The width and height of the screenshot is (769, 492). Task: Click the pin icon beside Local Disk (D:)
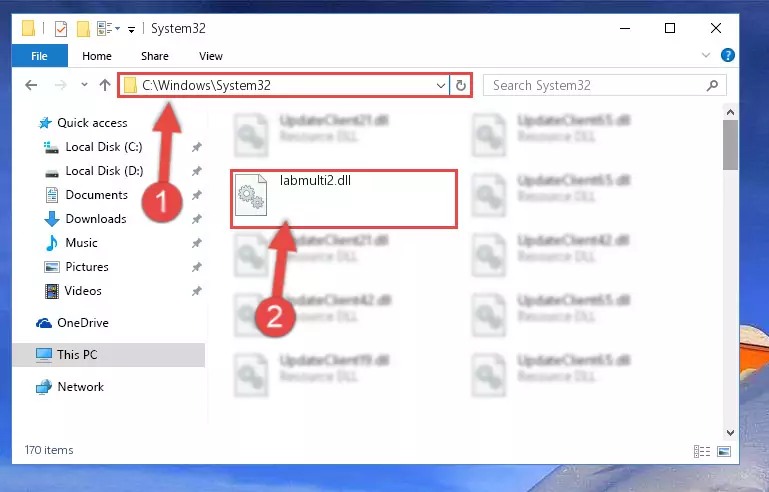point(197,171)
